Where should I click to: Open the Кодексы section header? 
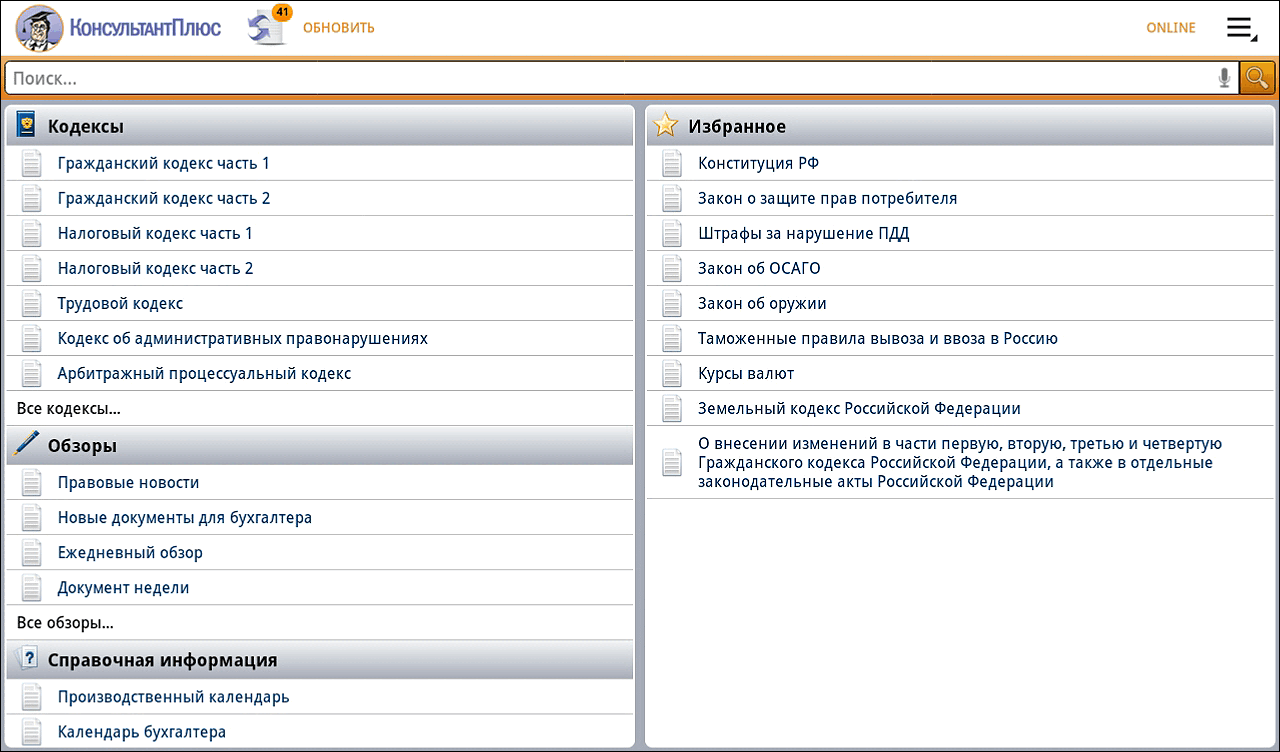[320, 126]
